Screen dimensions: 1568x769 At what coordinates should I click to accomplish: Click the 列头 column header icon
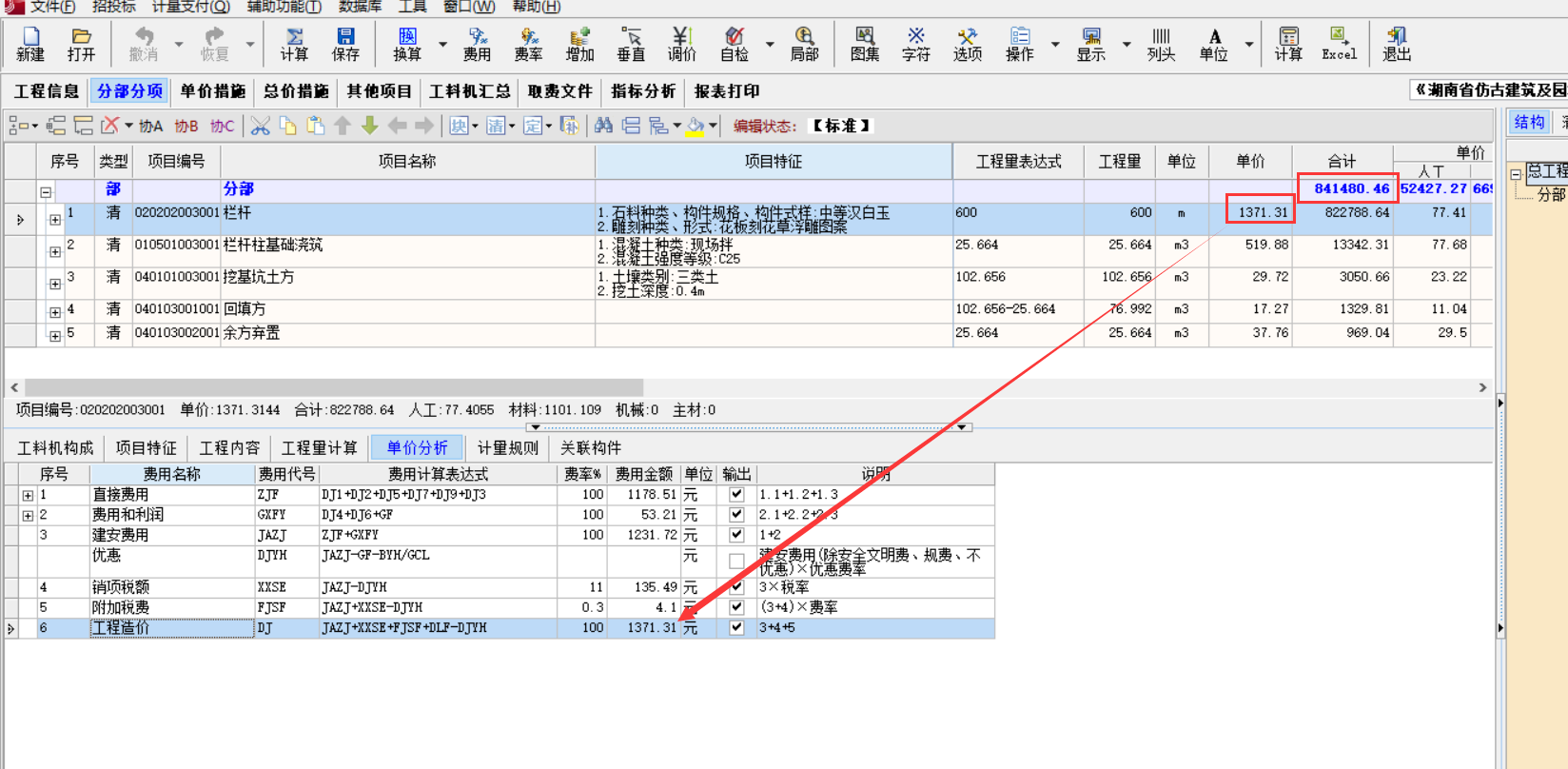point(1162,45)
